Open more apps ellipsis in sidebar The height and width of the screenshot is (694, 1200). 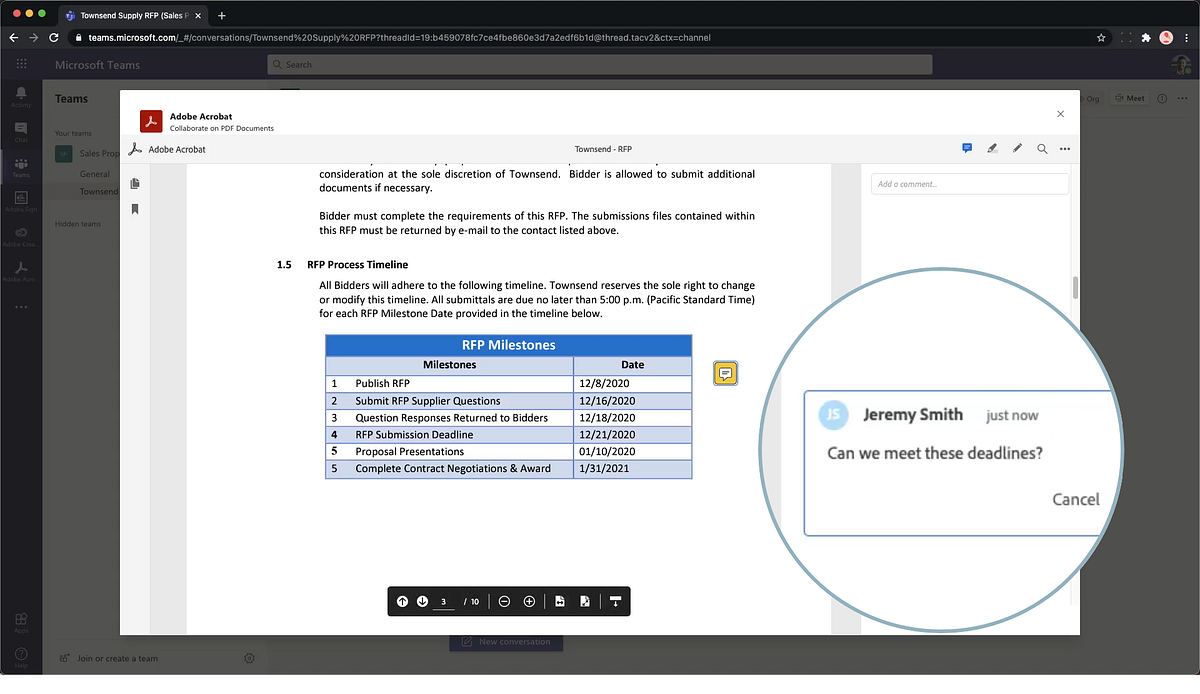(21, 306)
